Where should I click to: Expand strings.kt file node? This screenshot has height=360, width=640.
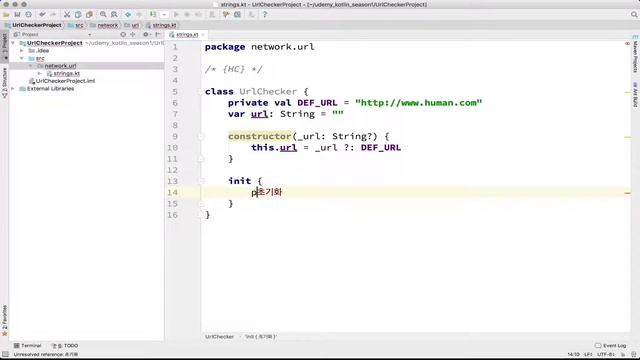tap(40, 73)
